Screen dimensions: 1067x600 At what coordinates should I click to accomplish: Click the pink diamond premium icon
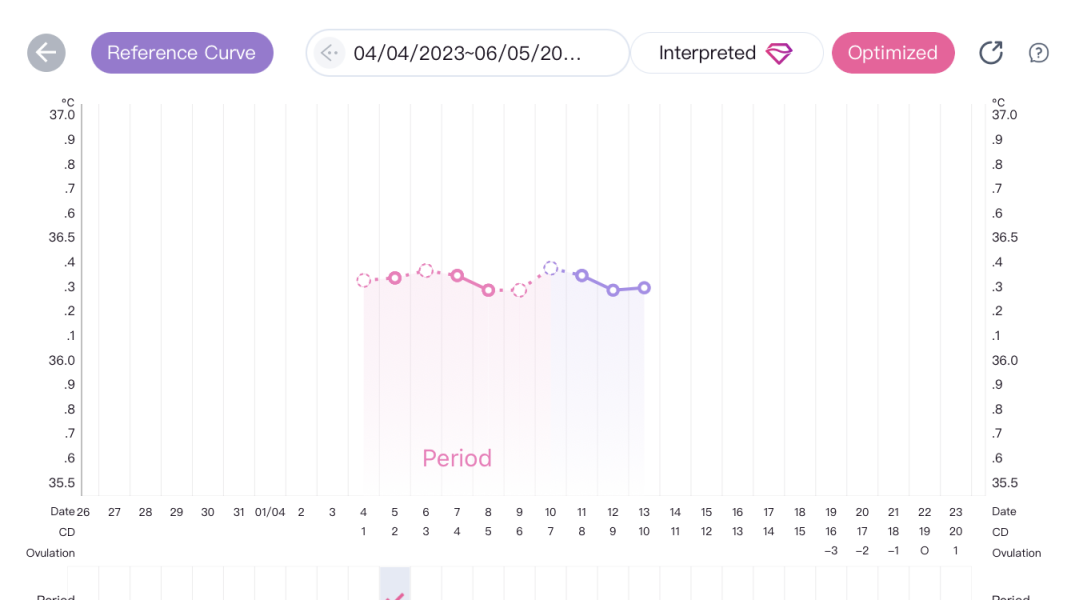click(779, 54)
